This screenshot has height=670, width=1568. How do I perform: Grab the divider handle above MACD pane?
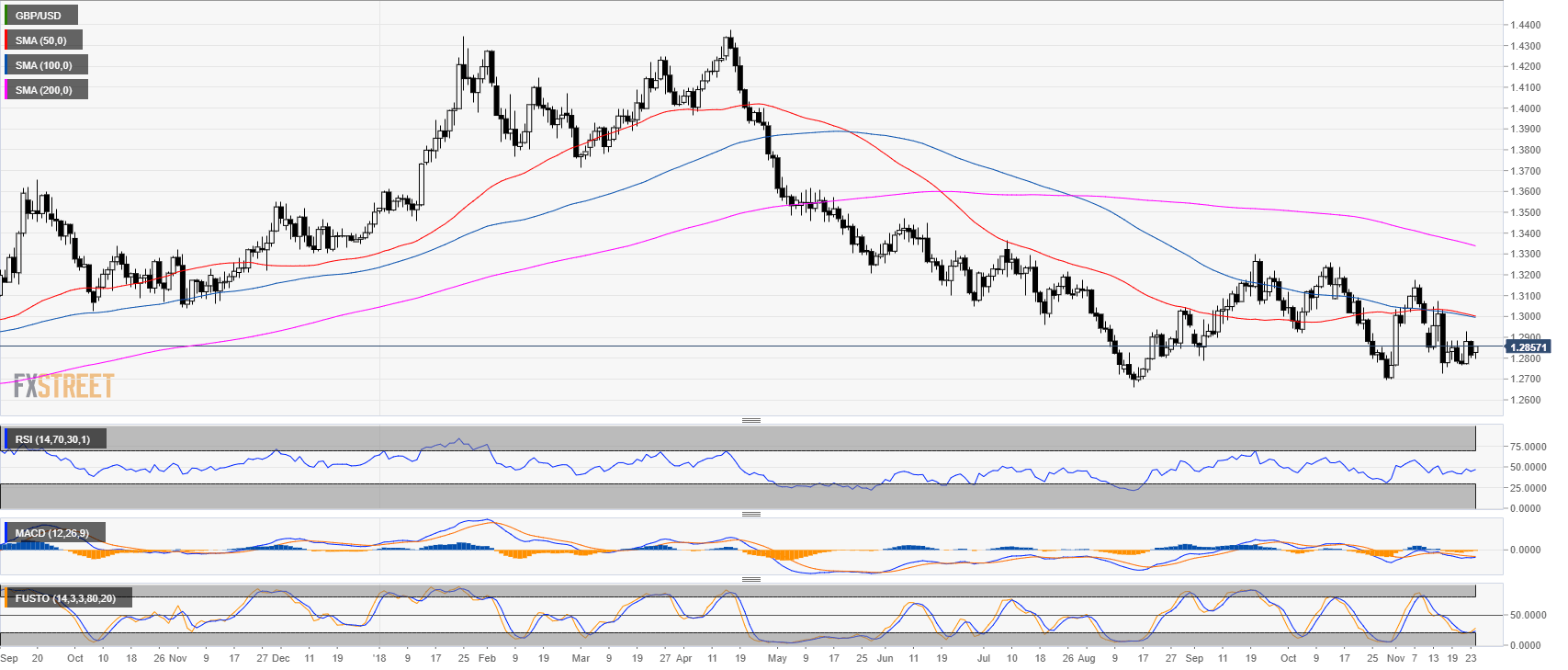(x=750, y=514)
